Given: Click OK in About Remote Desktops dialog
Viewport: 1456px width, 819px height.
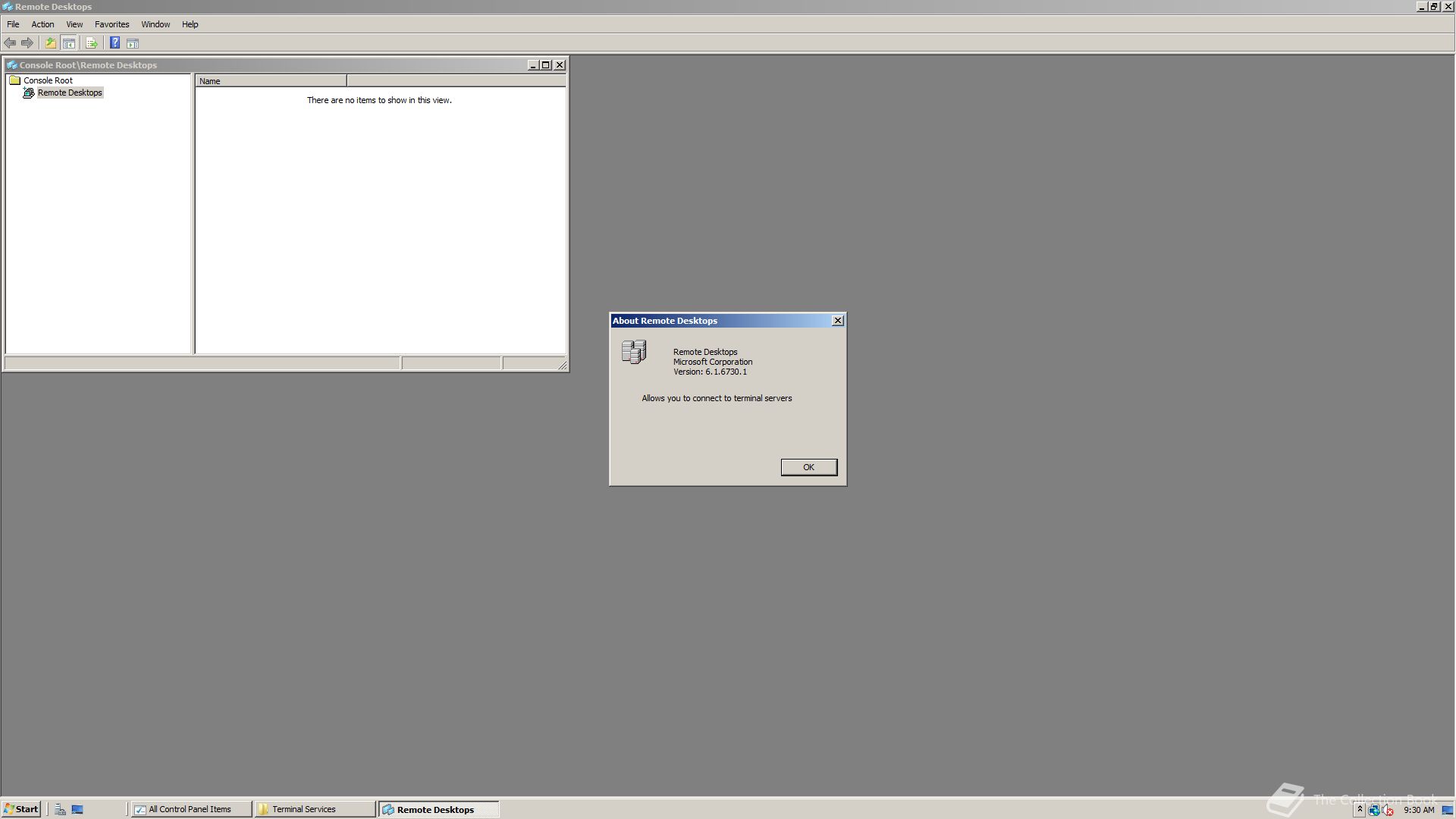Looking at the screenshot, I should pos(809,467).
